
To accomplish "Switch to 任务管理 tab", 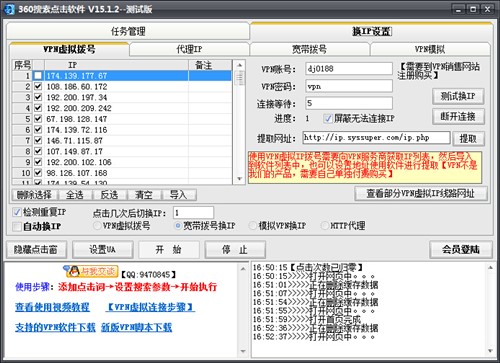I will [x=128, y=32].
